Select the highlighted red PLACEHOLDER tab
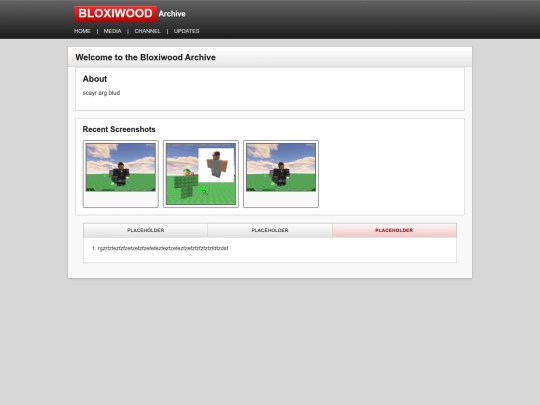Screen dimensions: 540x405 click(x=394, y=230)
